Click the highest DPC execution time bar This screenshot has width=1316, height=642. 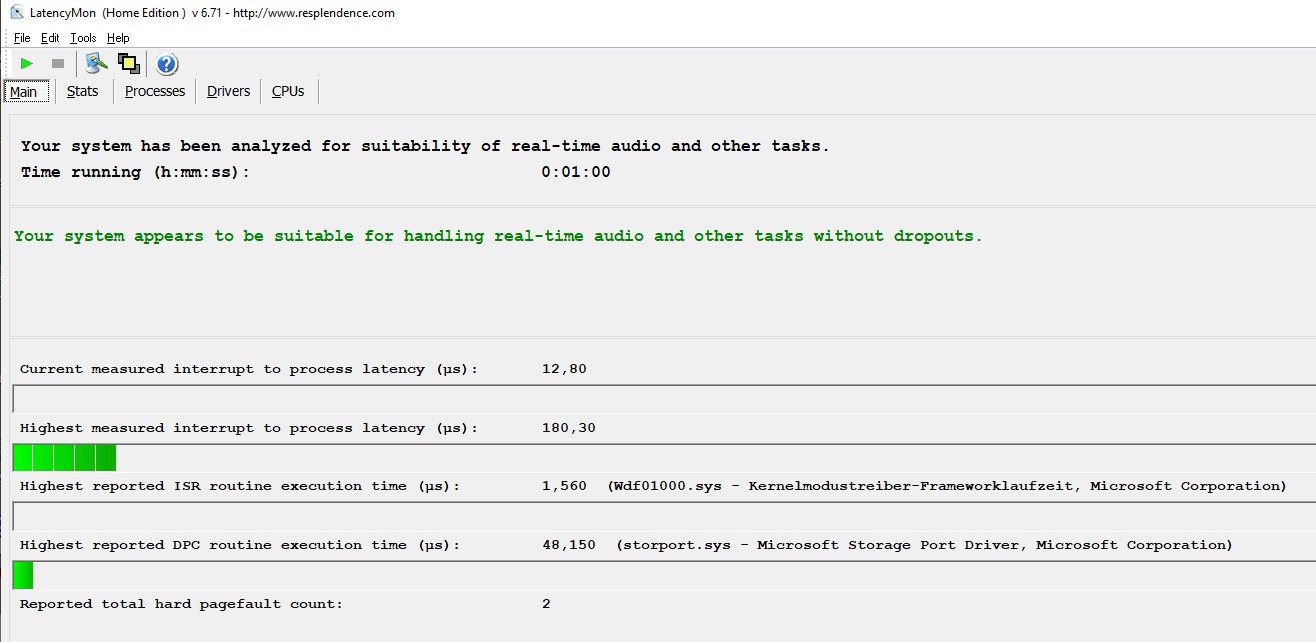pos(23,575)
